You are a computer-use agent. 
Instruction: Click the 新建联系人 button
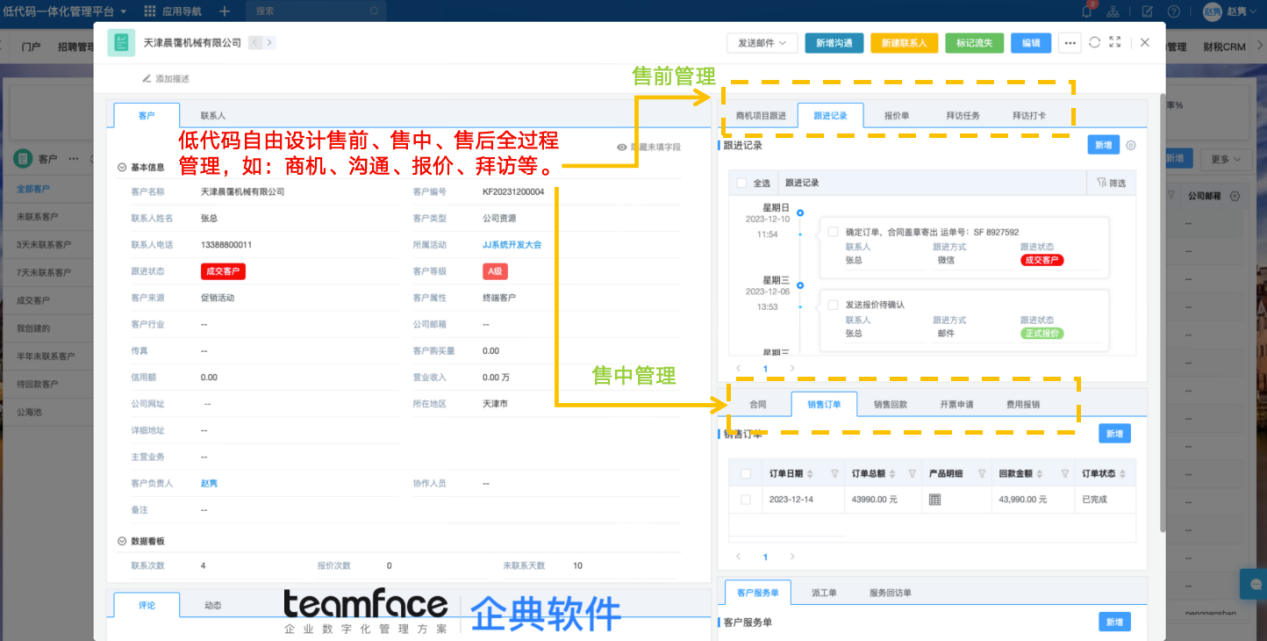(x=903, y=43)
